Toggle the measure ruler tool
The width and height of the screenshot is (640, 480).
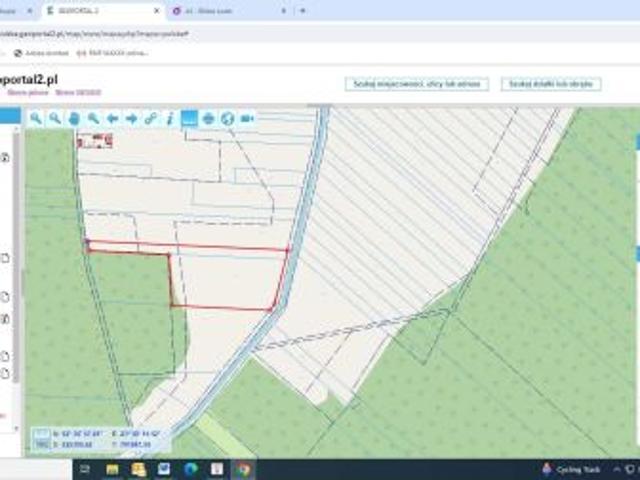coord(189,118)
